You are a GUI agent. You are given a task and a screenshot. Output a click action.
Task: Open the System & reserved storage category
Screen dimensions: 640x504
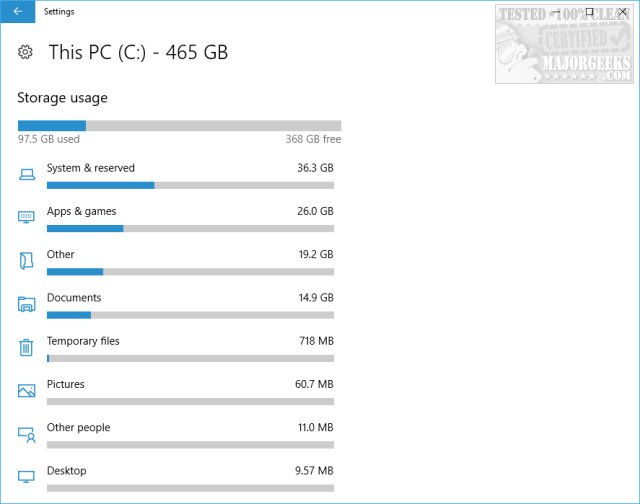pos(91,168)
